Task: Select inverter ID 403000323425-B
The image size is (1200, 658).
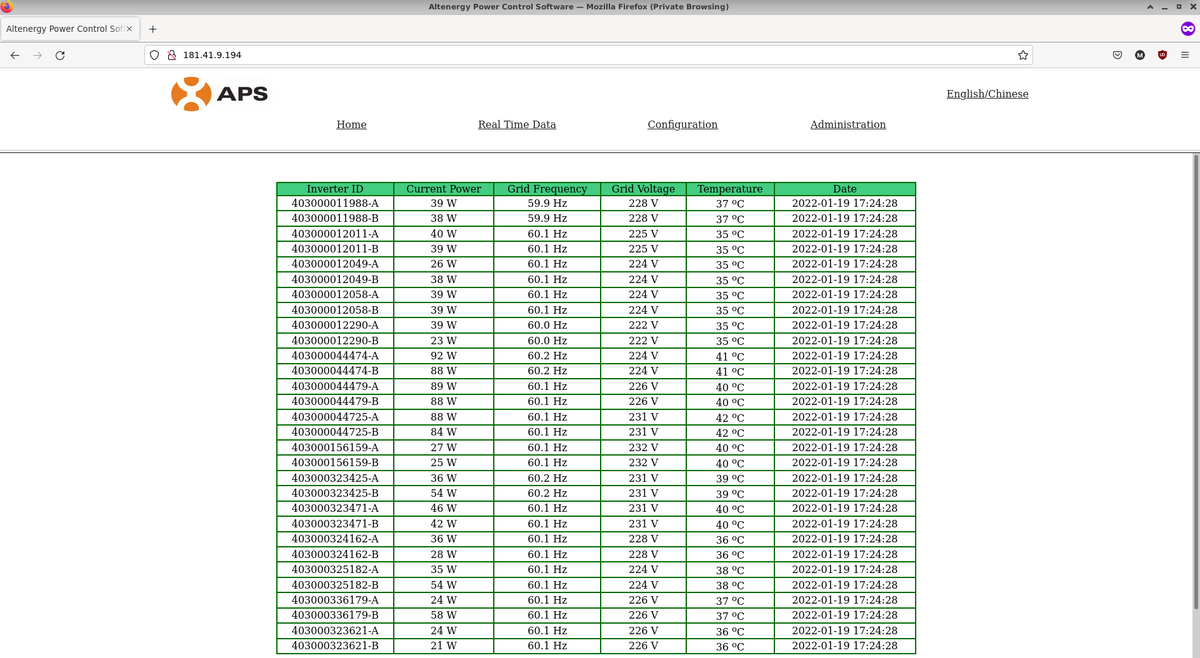Action: click(x=335, y=493)
